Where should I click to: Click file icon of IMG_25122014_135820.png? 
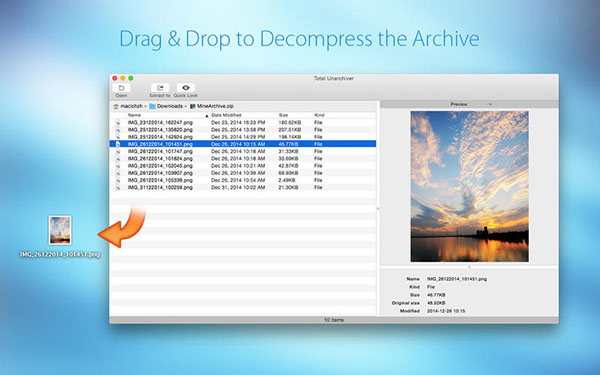point(118,130)
